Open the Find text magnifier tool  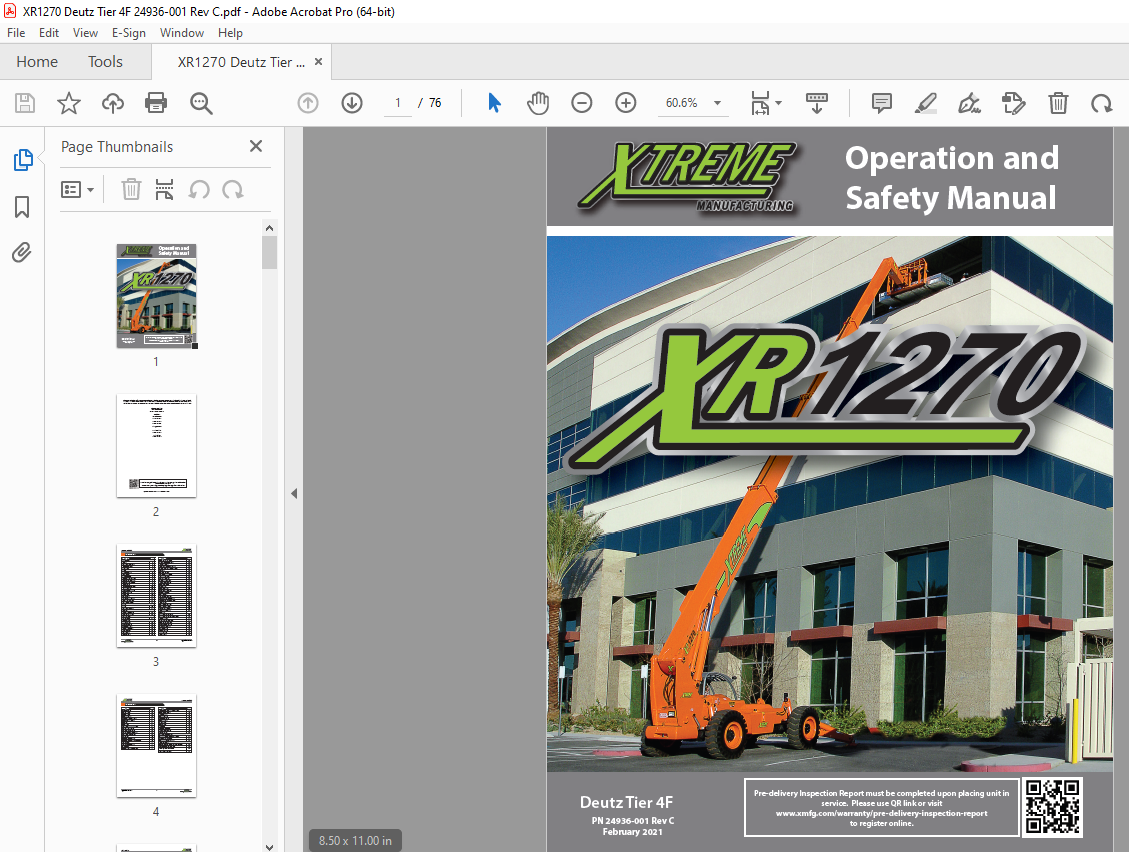tap(201, 103)
